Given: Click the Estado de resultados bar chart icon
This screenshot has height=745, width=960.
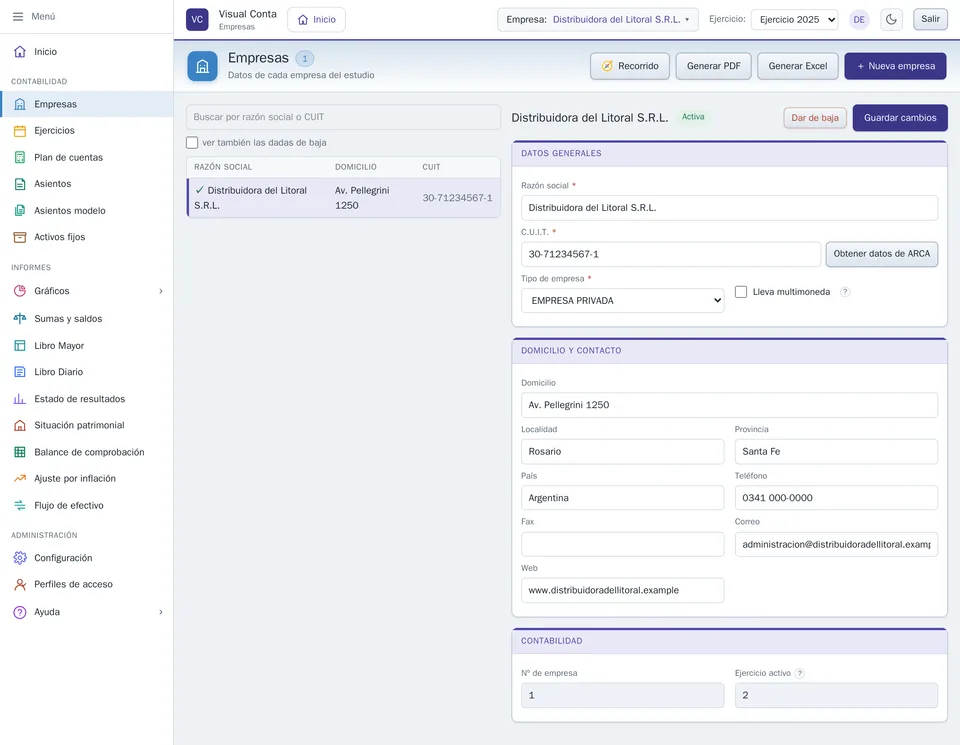Looking at the screenshot, I should pos(20,399).
